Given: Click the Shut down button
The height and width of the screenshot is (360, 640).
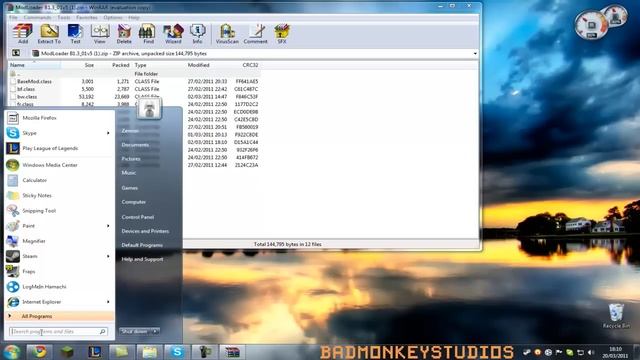Looking at the screenshot, I should point(135,331).
